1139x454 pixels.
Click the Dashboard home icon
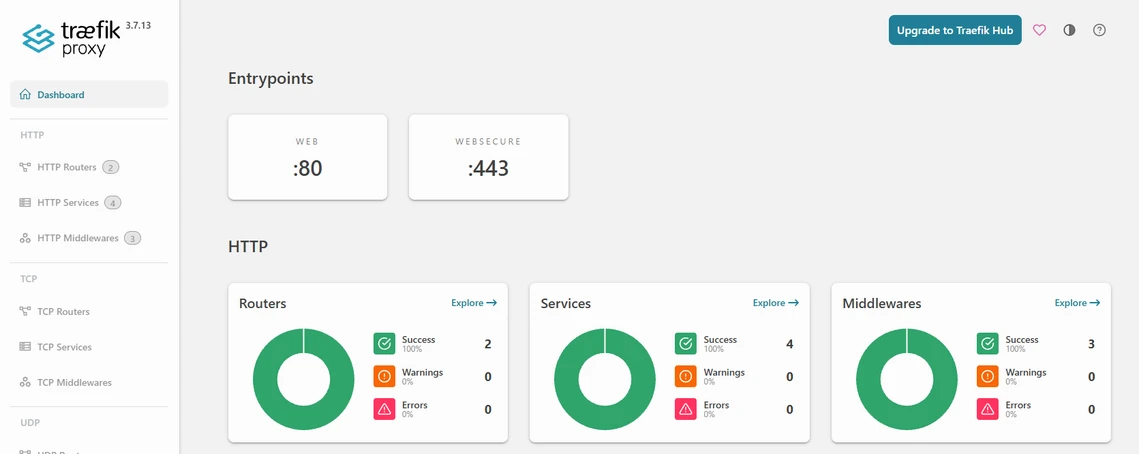(x=25, y=94)
